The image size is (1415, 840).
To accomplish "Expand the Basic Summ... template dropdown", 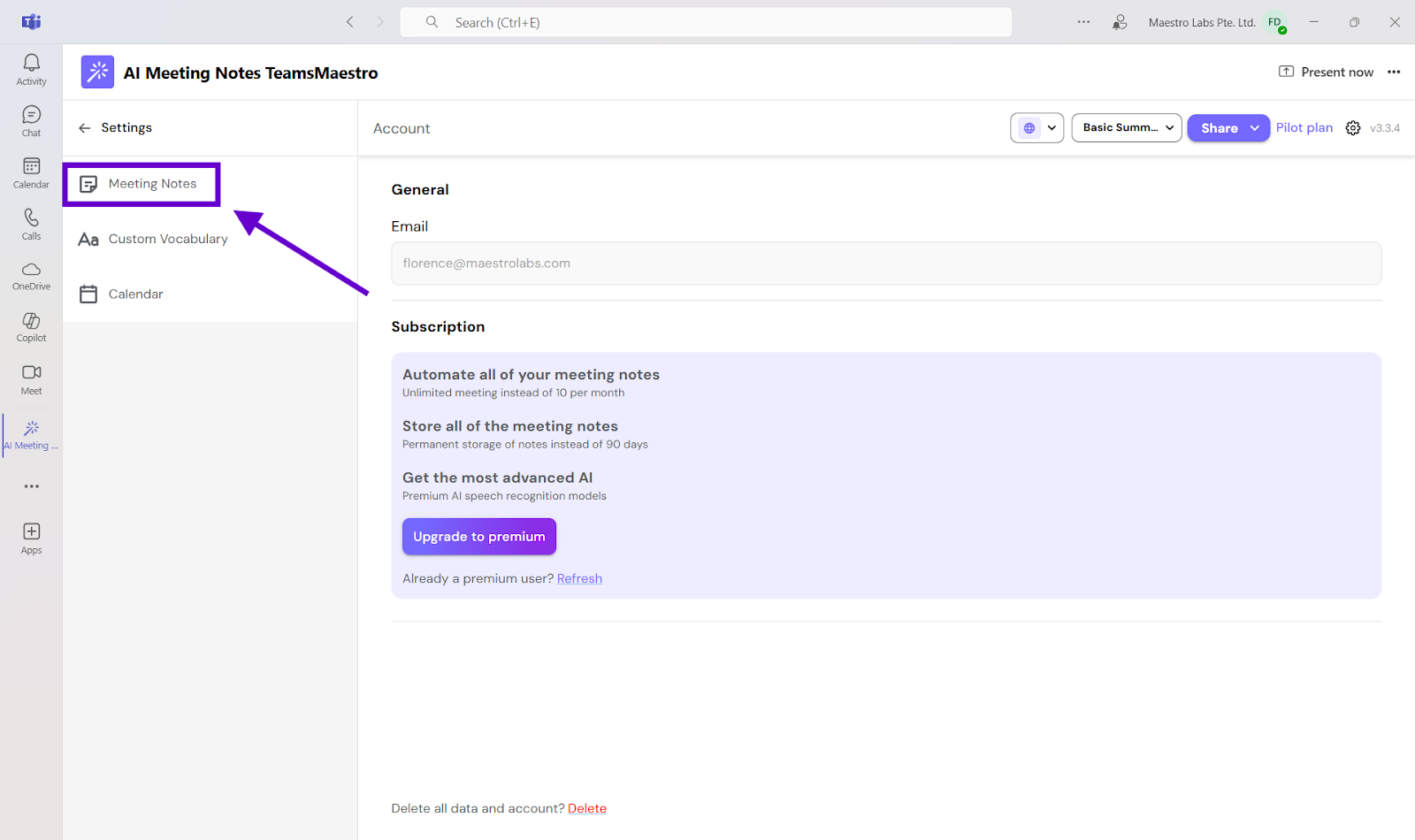I will 1127,128.
